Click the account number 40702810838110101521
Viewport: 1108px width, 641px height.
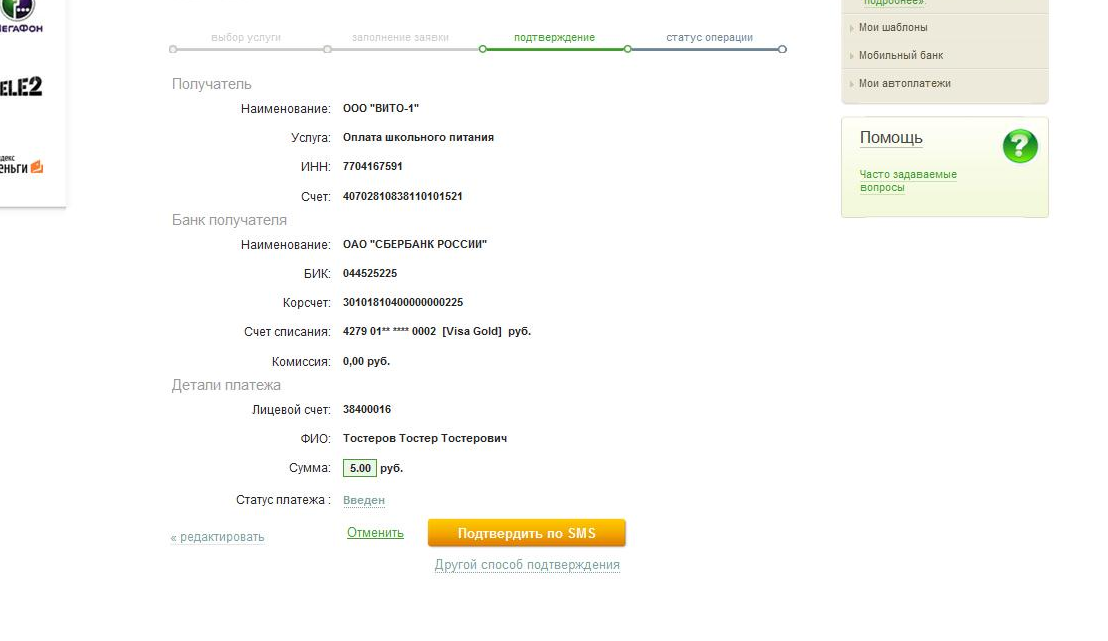click(x=403, y=196)
